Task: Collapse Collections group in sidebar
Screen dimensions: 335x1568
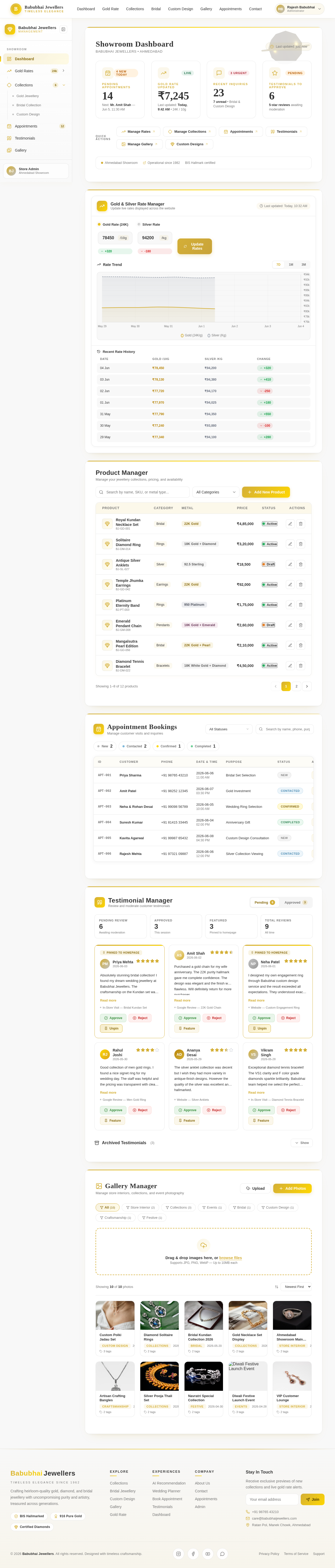Action: (63, 85)
